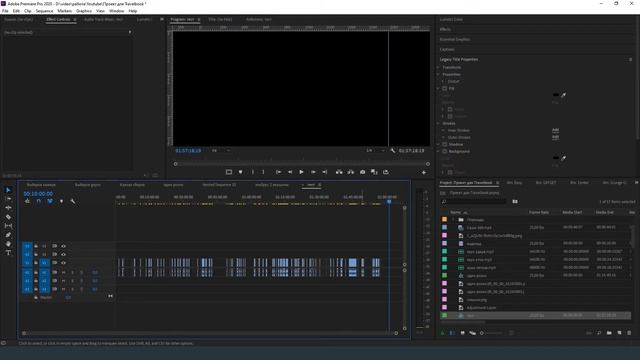Toggle V3 track output eye

(x=63, y=246)
